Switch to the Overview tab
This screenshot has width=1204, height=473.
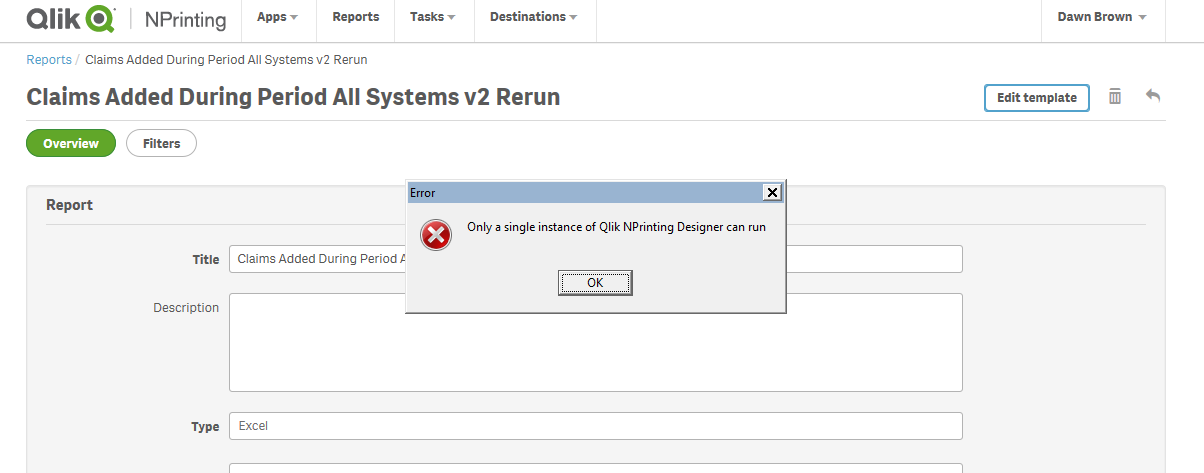coord(71,144)
